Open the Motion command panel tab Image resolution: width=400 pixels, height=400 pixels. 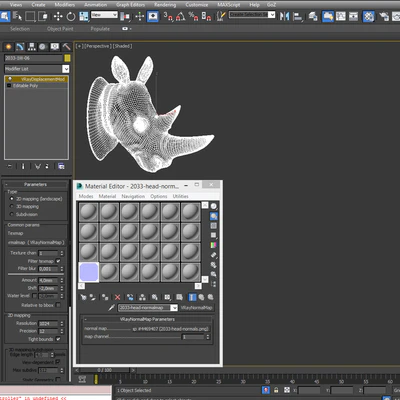point(43,47)
